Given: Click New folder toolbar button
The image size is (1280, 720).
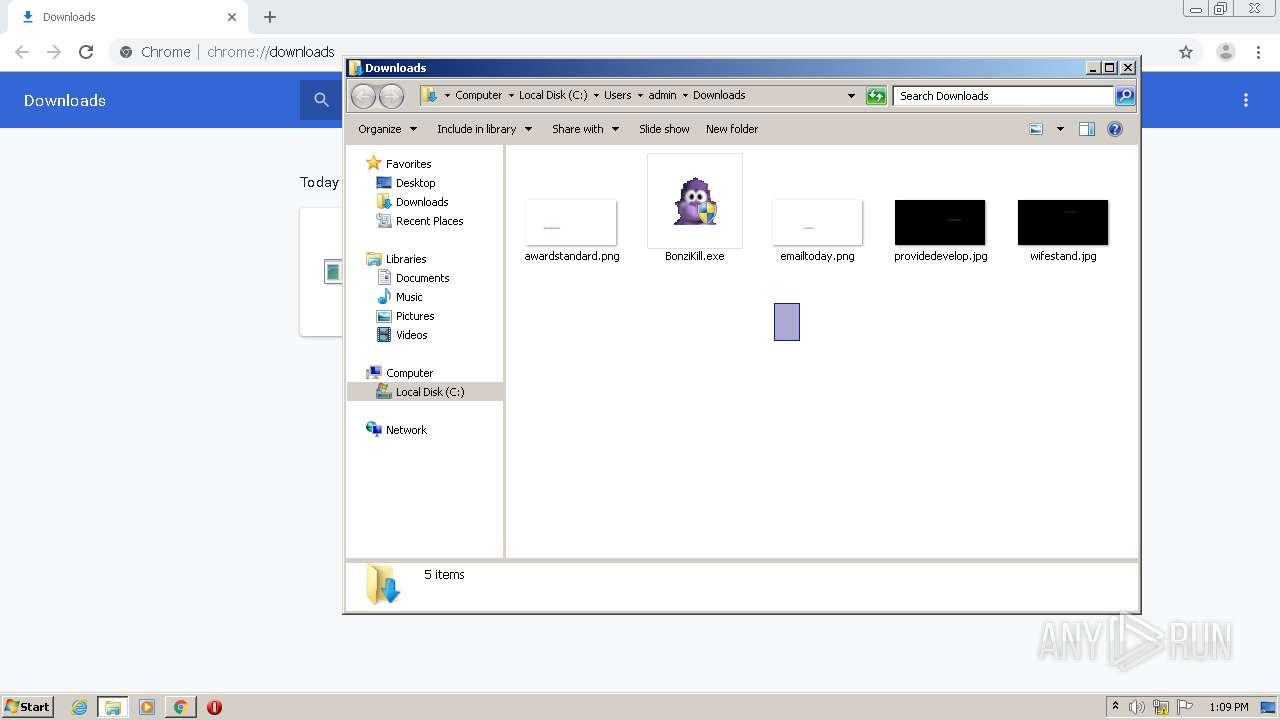Looking at the screenshot, I should [732, 129].
